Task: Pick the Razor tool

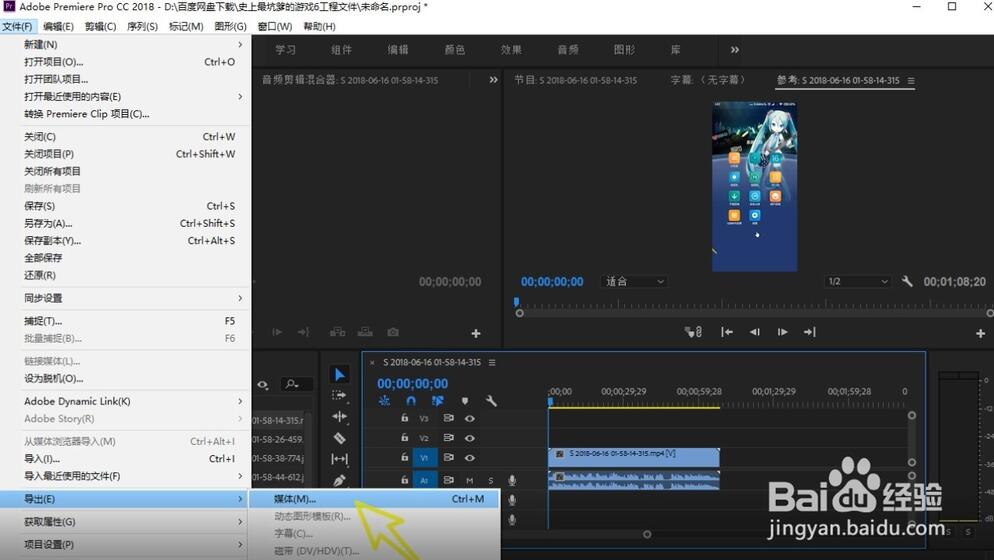Action: coord(340,438)
